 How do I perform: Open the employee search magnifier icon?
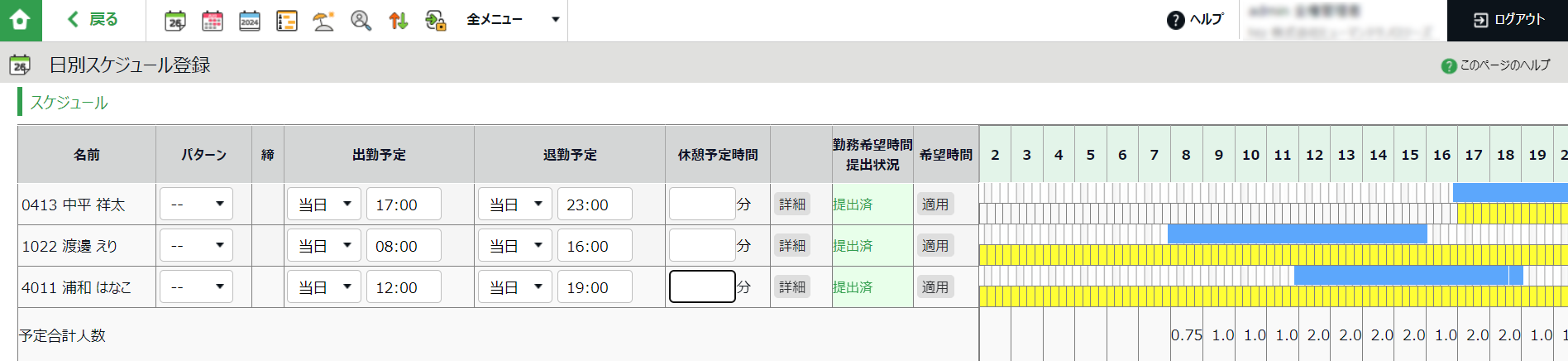(x=361, y=21)
